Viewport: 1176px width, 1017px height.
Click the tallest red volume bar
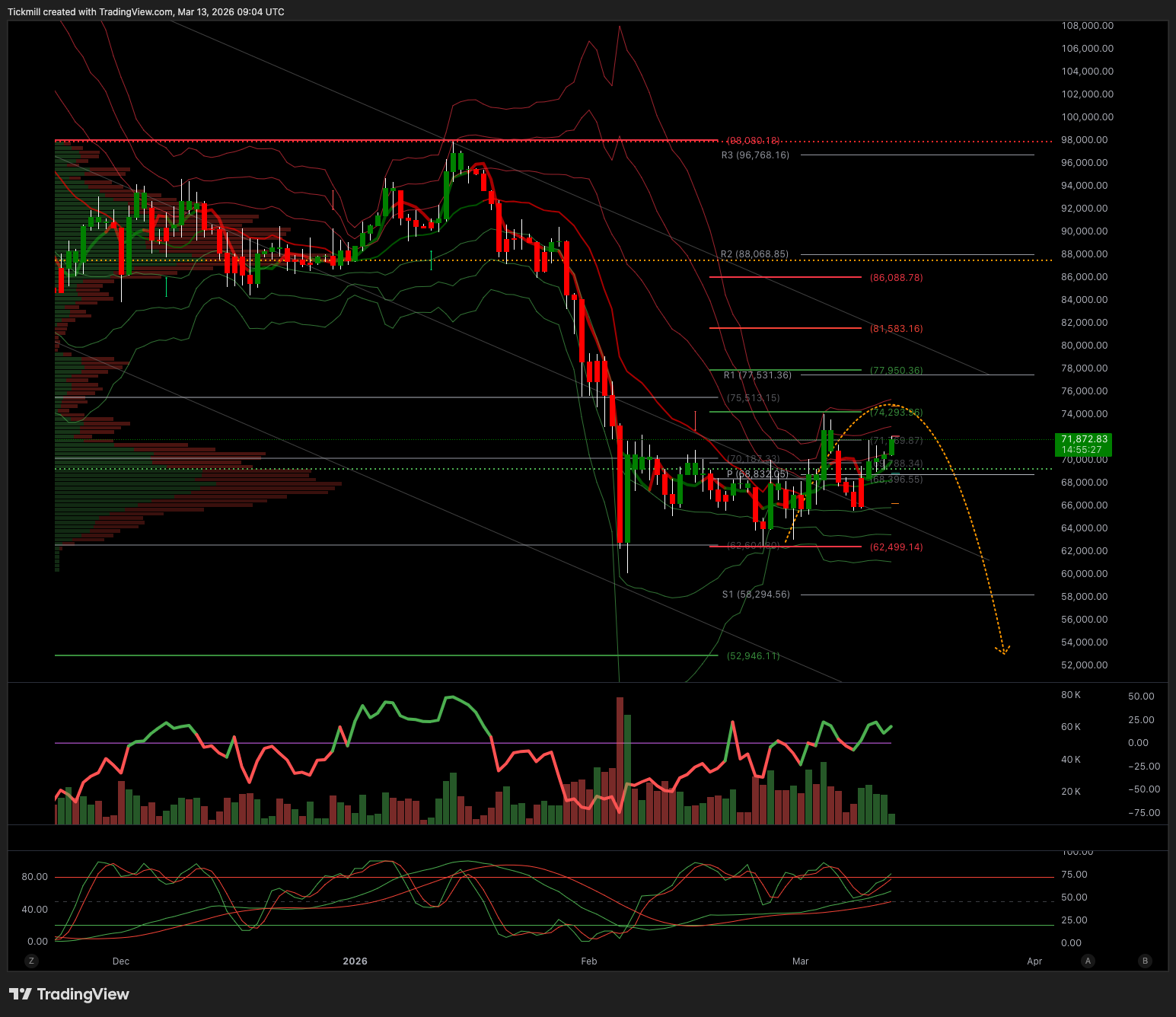(x=620, y=761)
